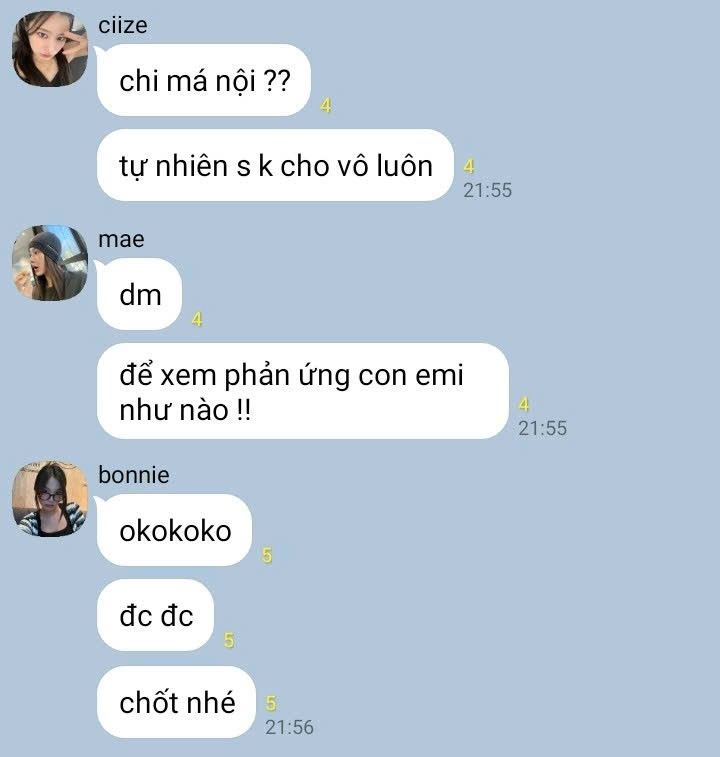The height and width of the screenshot is (757, 720).
Task: Tap the "chốt nhé" message bubble
Action: point(176,702)
